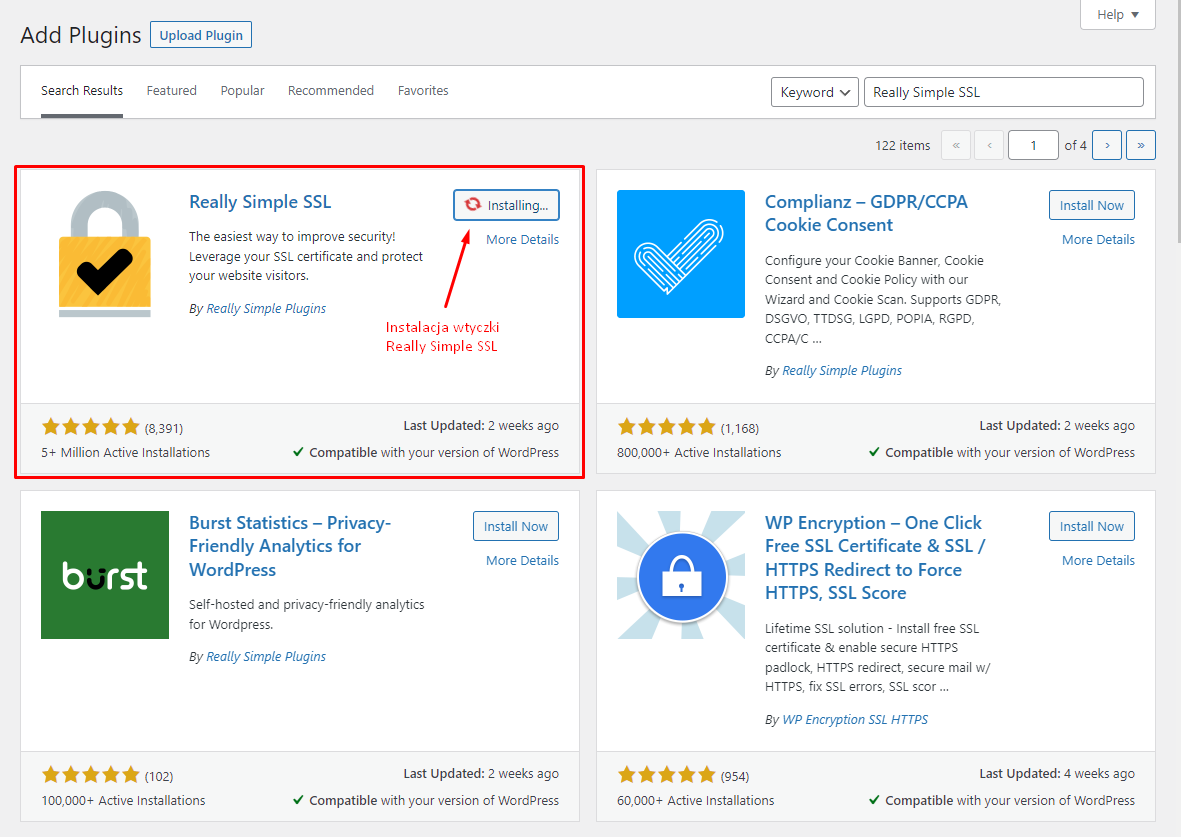Click the (102) rating count
Screen dimensions: 1181x837
[x=159, y=776]
